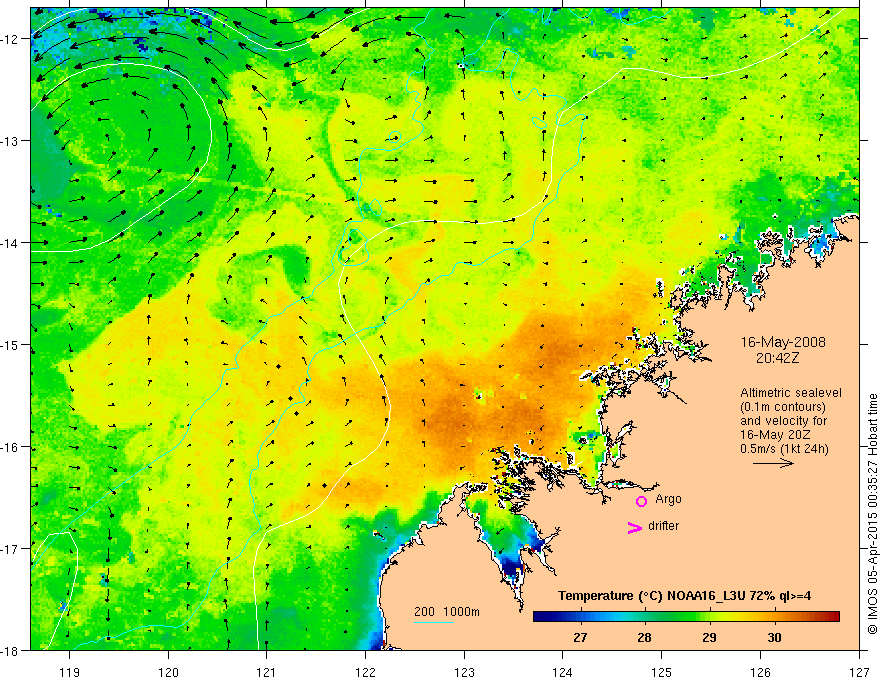
Task: Click the longitude label 121
Action: click(267, 672)
